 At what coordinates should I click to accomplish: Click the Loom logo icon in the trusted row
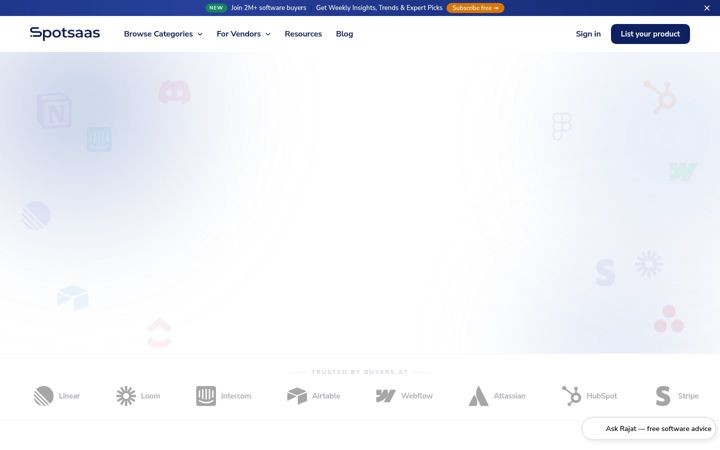(x=126, y=396)
